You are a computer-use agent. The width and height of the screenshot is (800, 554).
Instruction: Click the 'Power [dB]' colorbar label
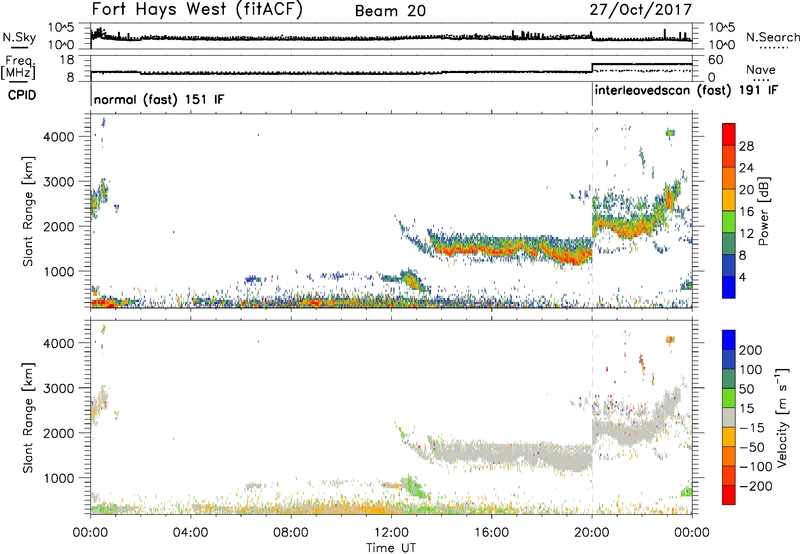pos(763,211)
